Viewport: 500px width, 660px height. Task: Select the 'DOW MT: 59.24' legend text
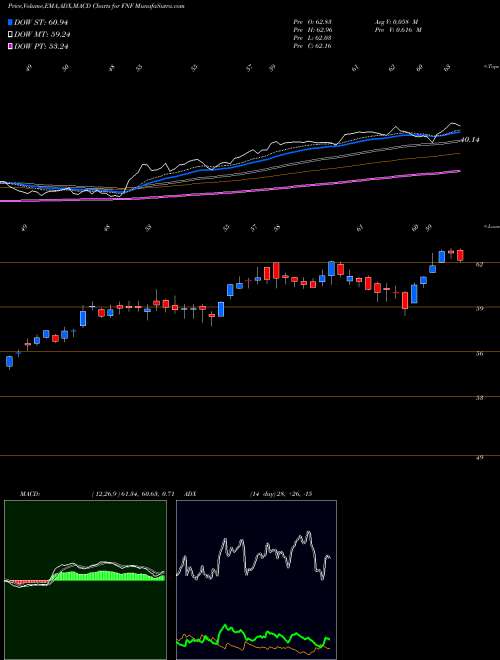point(42,35)
